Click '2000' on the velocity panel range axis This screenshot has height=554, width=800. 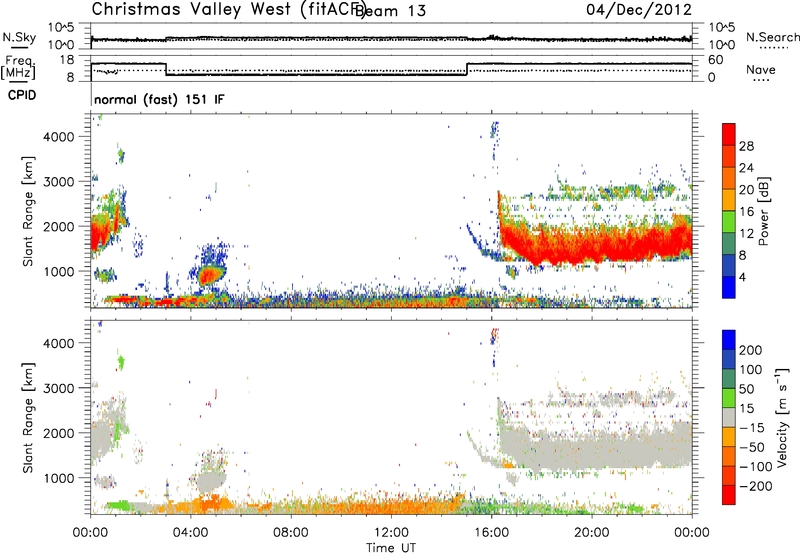pos(59,433)
